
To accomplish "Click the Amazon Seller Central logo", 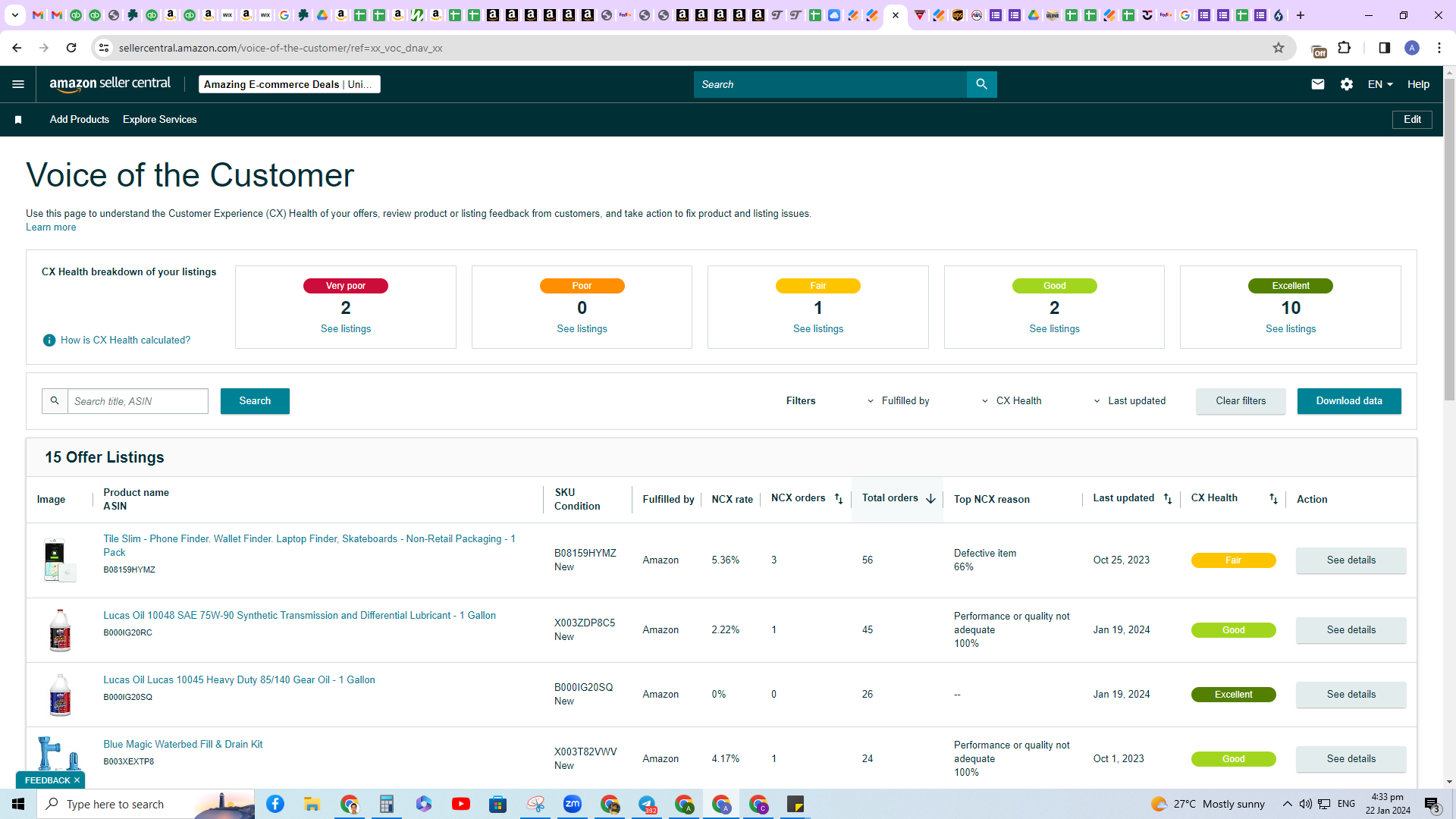I will (x=110, y=84).
